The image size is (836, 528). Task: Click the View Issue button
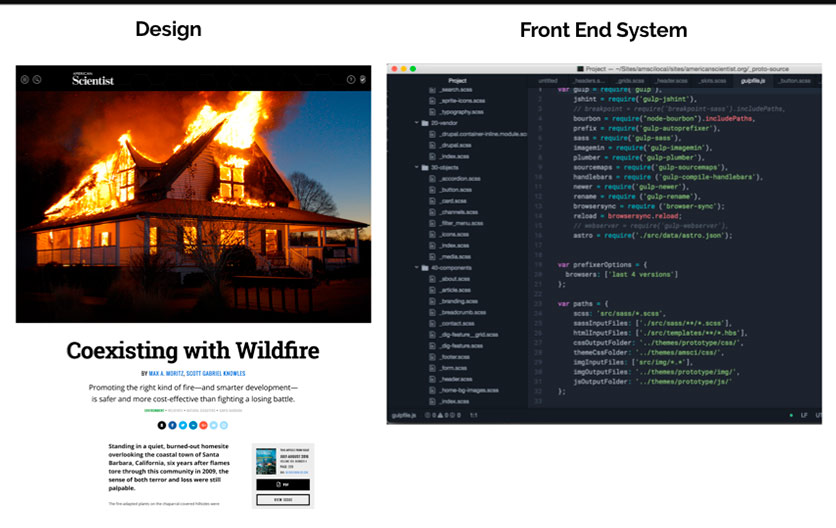282,499
